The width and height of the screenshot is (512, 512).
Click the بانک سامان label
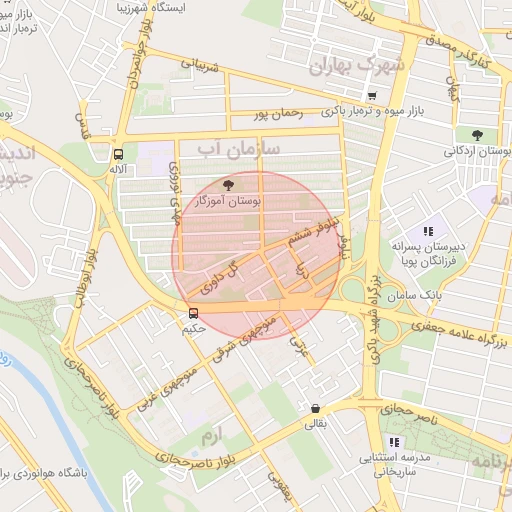tap(414, 296)
